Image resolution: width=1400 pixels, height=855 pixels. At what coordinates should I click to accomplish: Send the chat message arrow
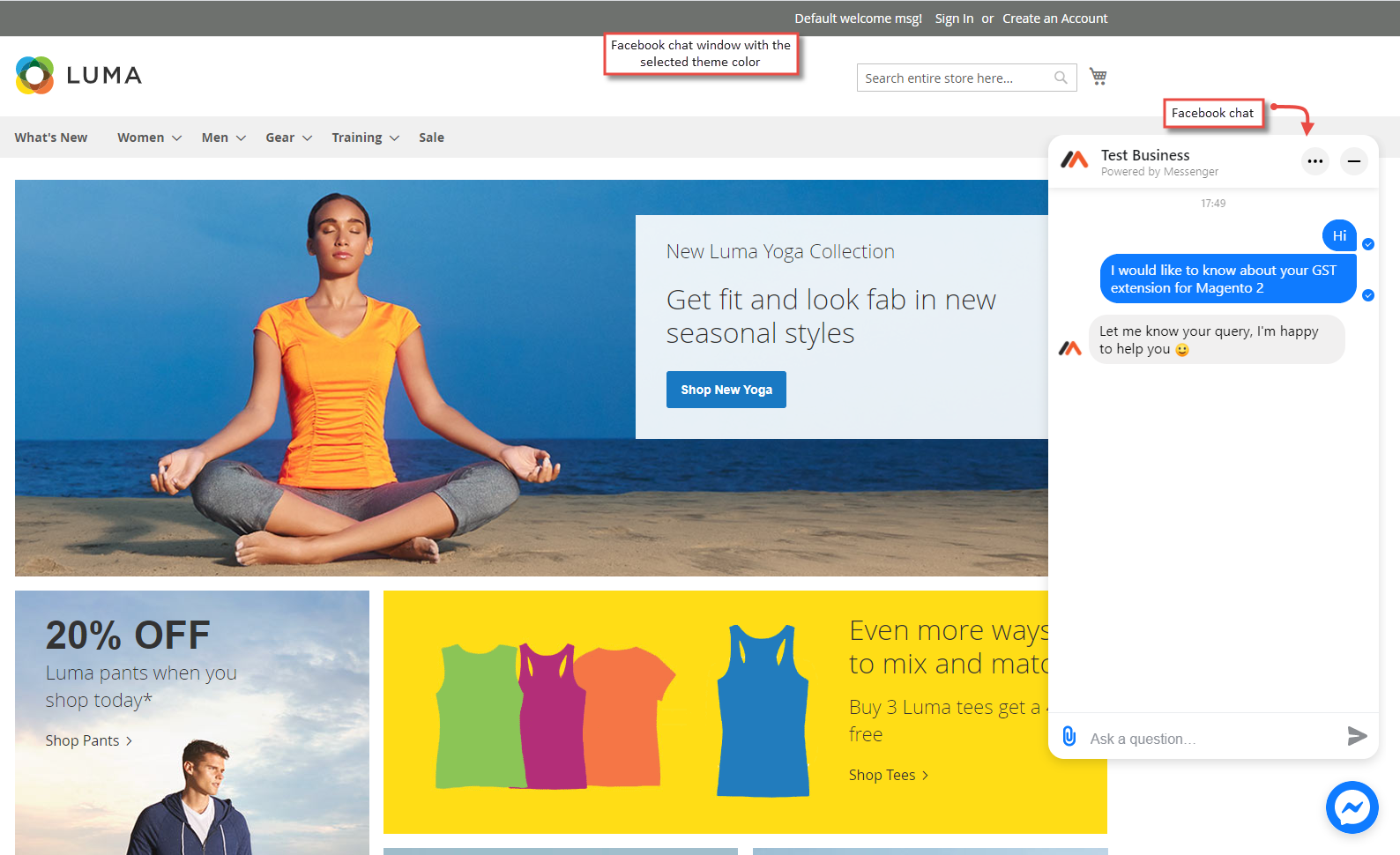click(1357, 736)
